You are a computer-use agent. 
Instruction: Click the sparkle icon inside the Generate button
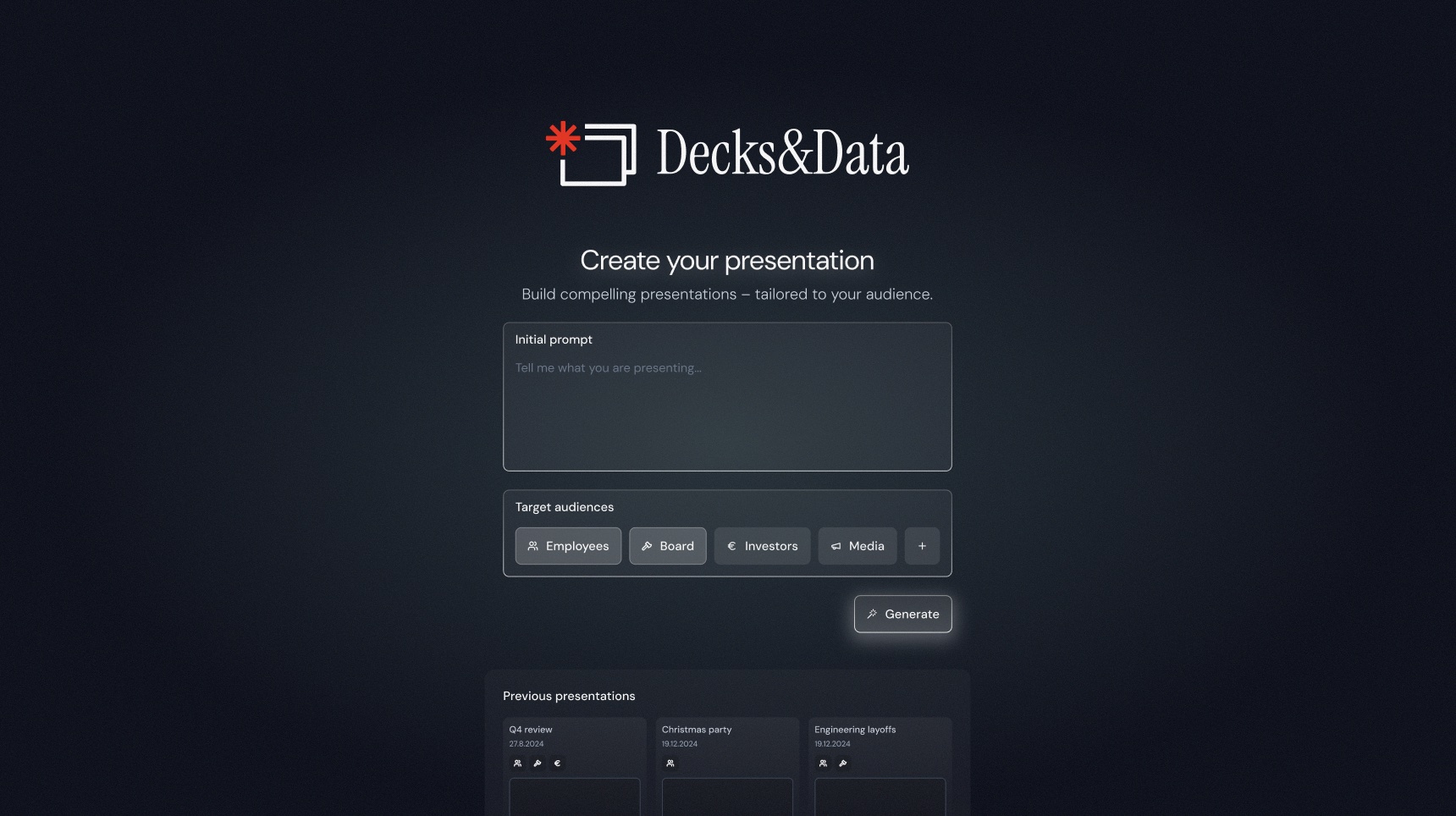[x=872, y=614]
